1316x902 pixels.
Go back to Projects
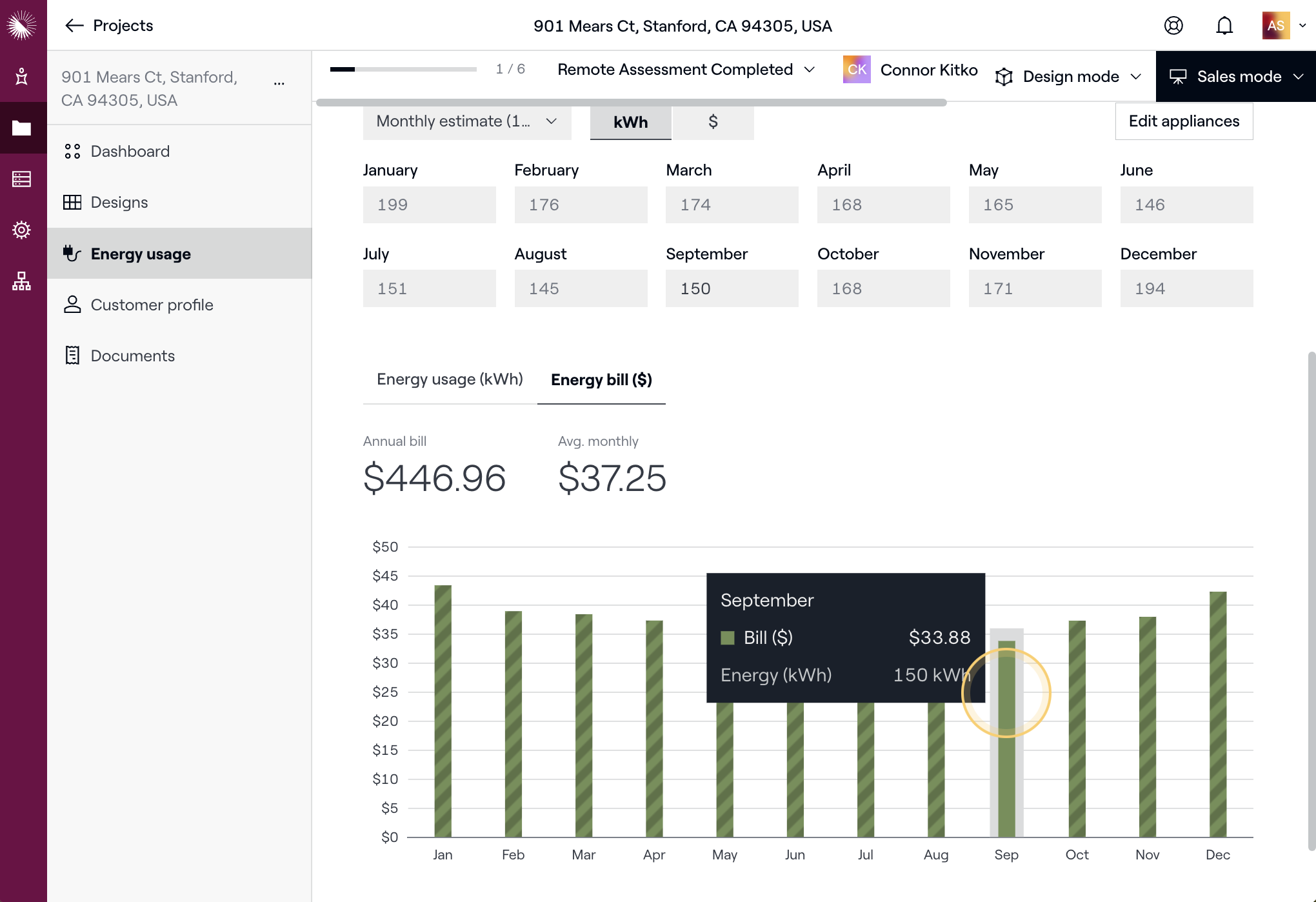tap(109, 26)
